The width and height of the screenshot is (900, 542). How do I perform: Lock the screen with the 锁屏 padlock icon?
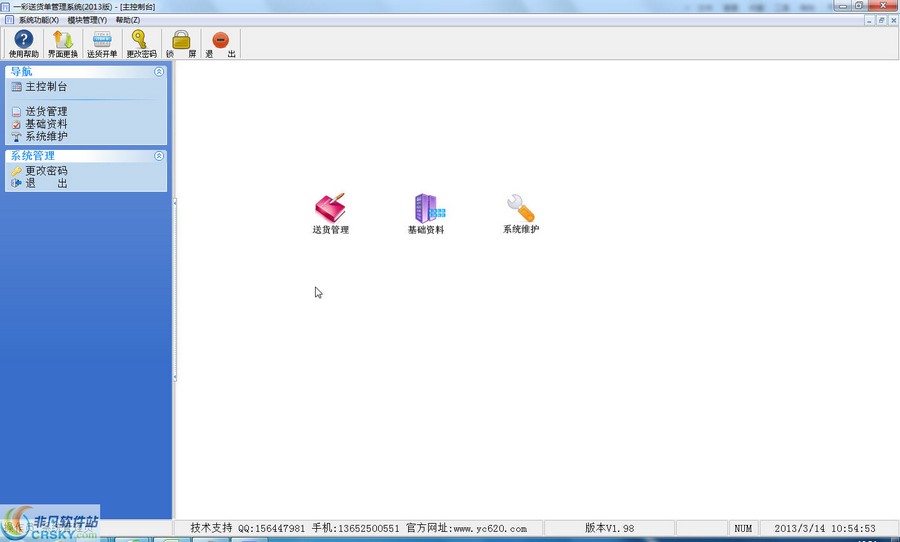tap(181, 42)
